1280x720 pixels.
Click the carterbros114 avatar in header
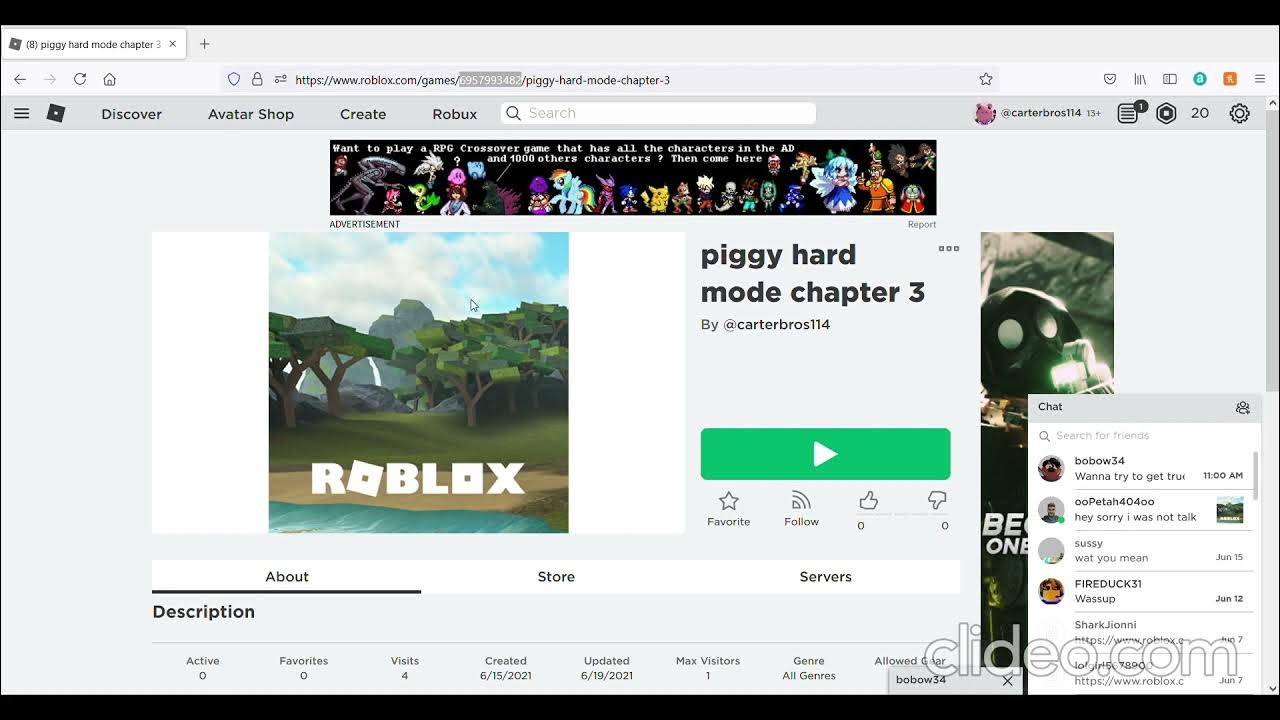[985, 113]
